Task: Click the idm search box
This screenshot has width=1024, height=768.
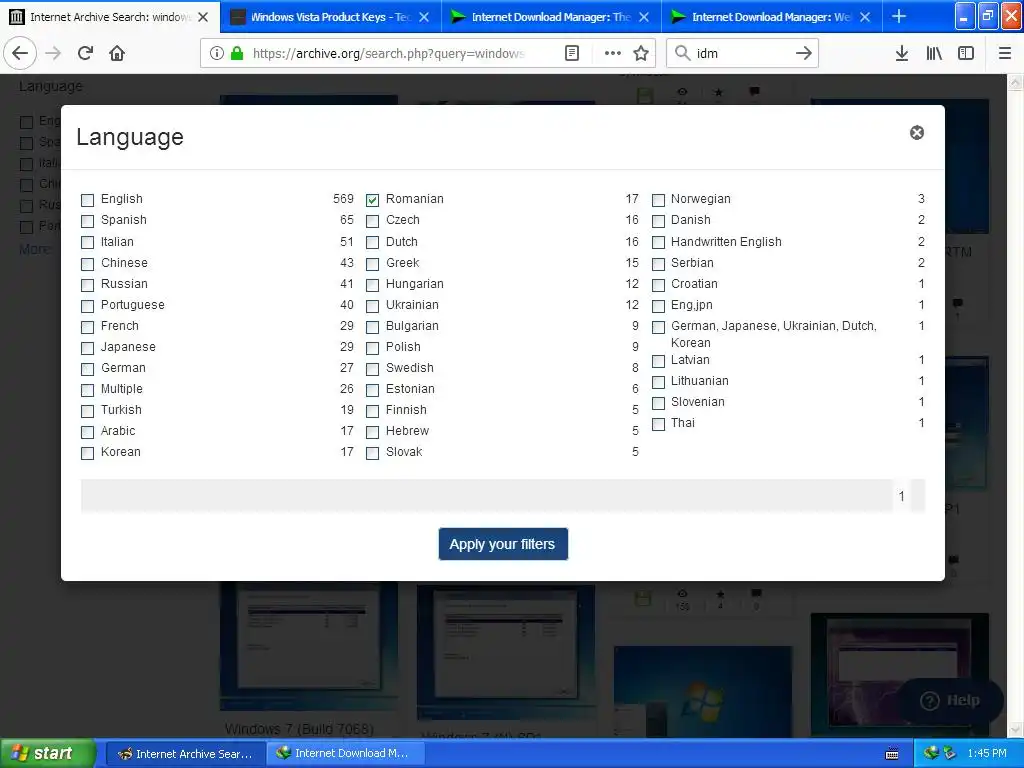Action: point(742,53)
